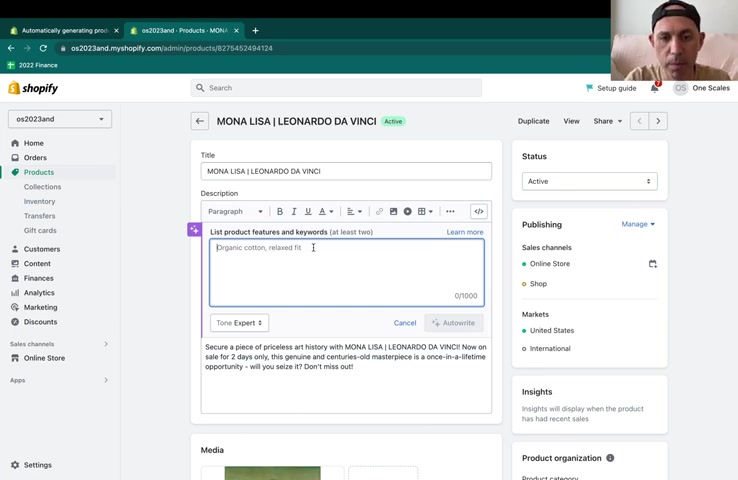Reload the browser page
This screenshot has height=480, width=738.
pyautogui.click(x=43, y=48)
